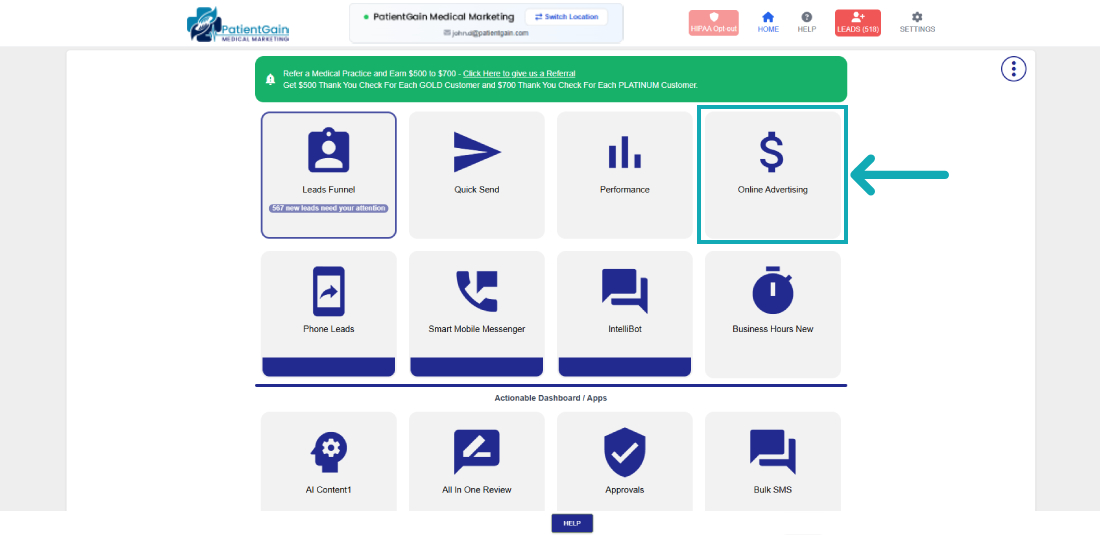Open the Business Hours New stopwatch tile
Screen dimensions: 1100x535
click(772, 314)
